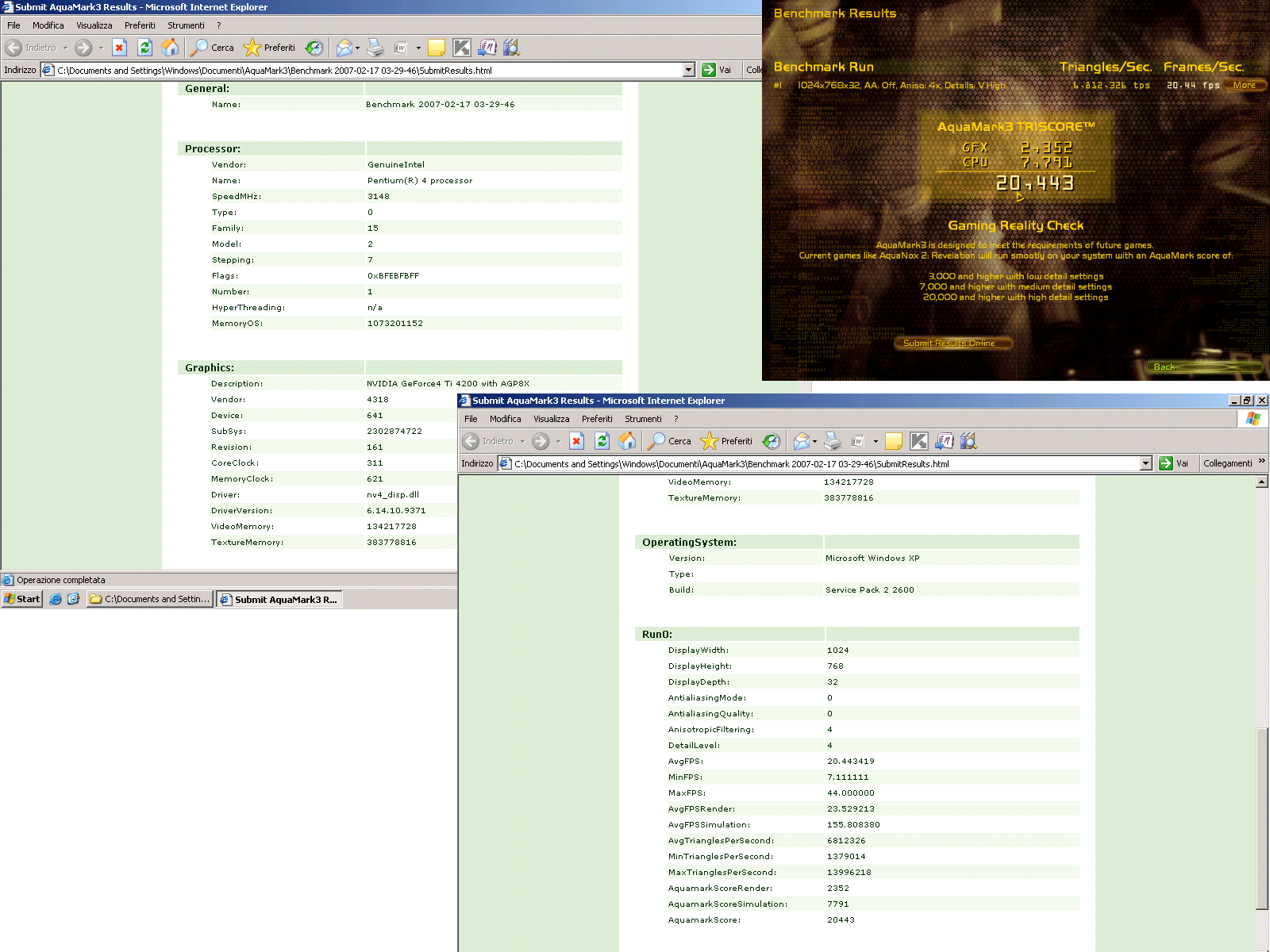The height and width of the screenshot is (952, 1270).
Task: Expand address bar dropdown in front Explorer window
Action: [x=1146, y=463]
